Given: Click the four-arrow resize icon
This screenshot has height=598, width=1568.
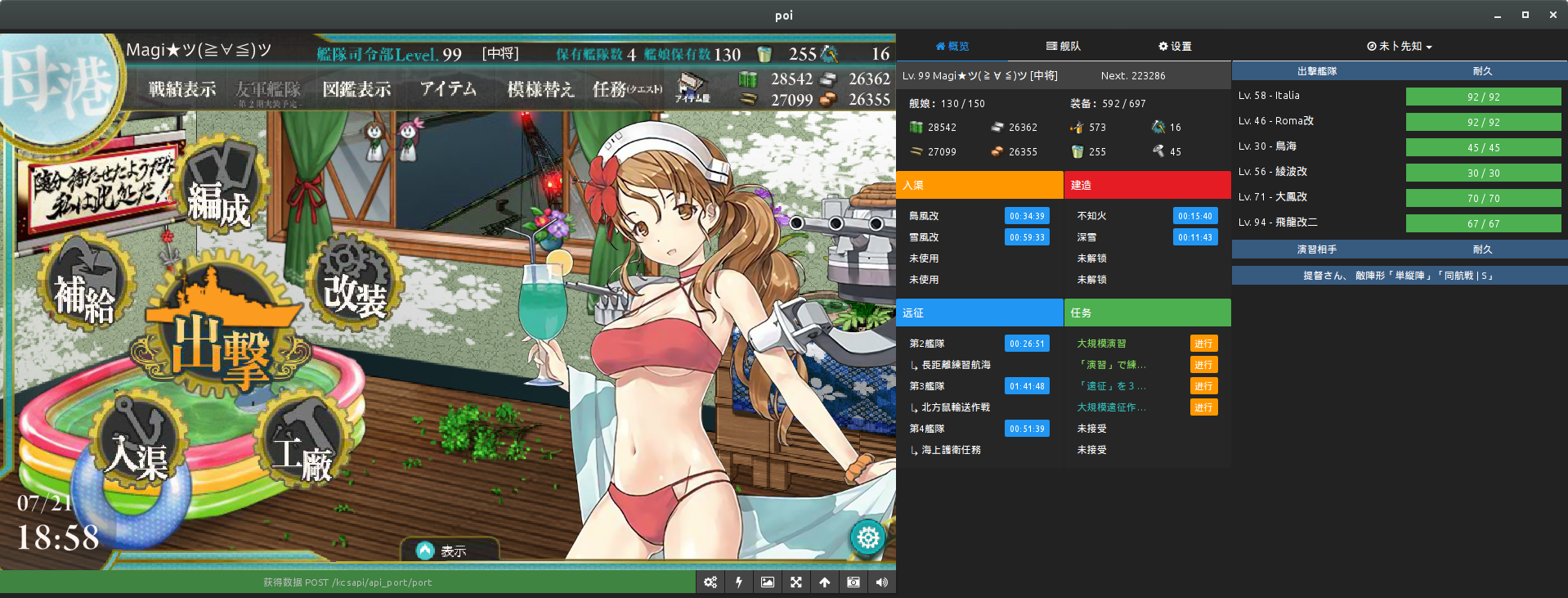Looking at the screenshot, I should pos(795,582).
